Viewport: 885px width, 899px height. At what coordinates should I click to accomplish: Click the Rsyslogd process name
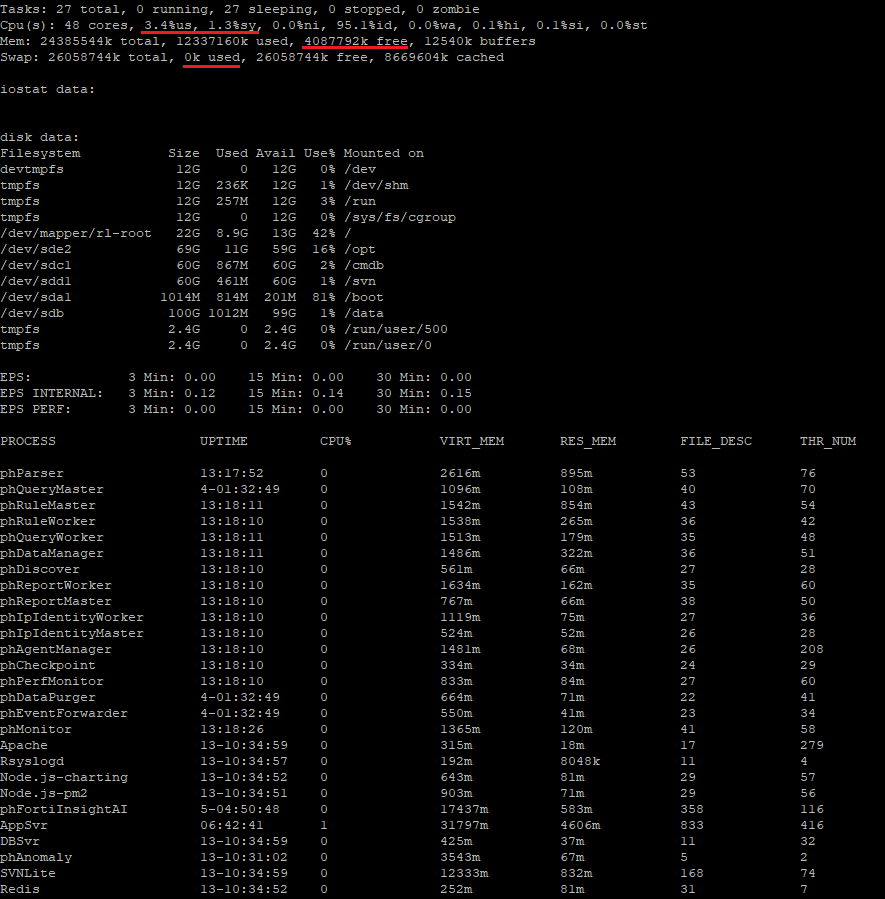tap(32, 763)
